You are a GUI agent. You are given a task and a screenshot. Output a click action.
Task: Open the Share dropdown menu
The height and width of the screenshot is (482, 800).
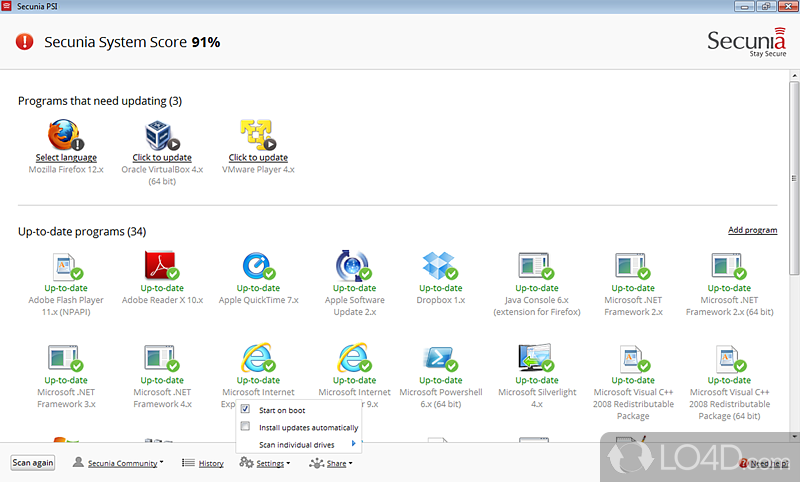[x=331, y=463]
